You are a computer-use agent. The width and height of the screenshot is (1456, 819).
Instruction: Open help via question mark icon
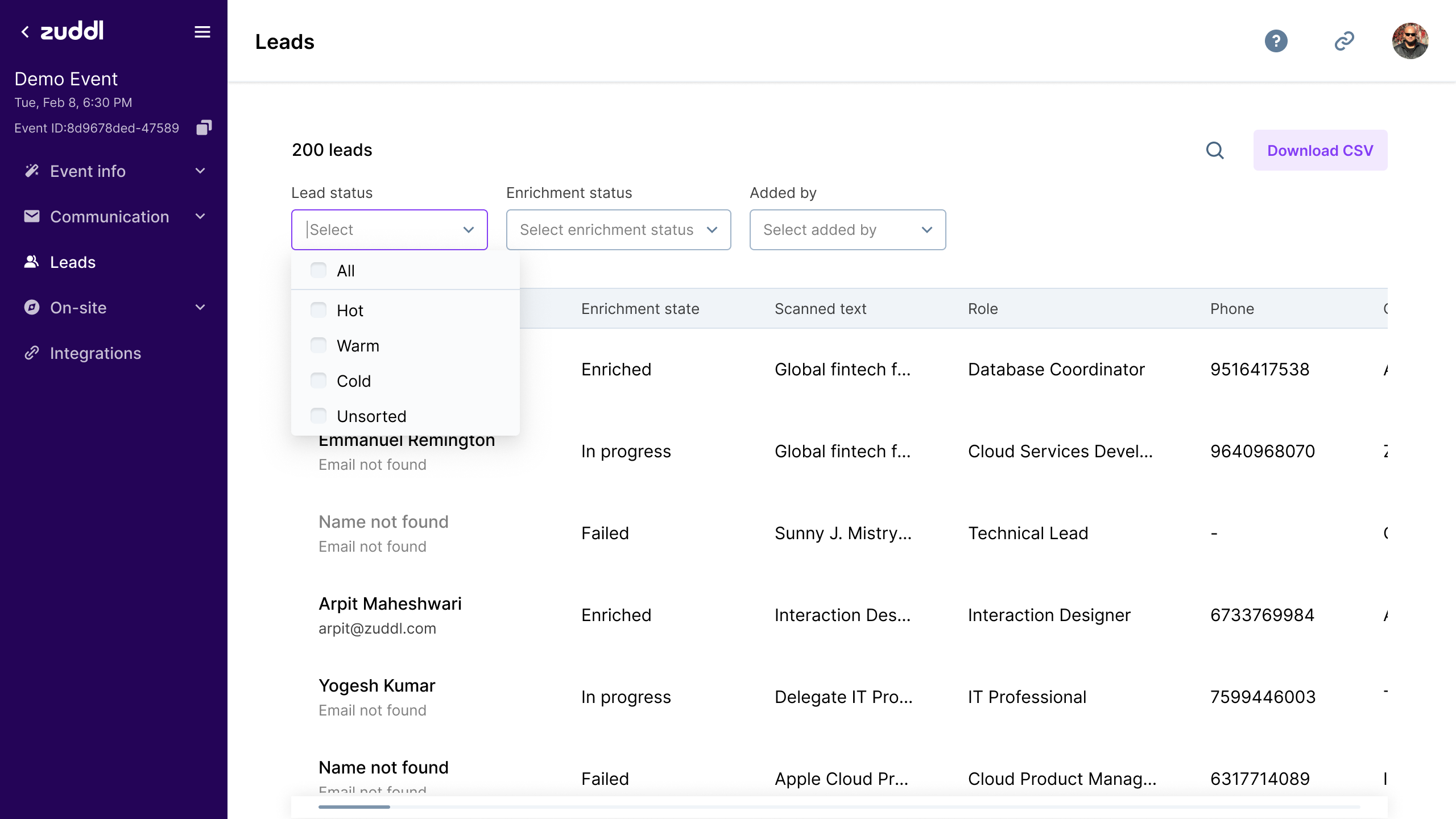(x=1276, y=41)
